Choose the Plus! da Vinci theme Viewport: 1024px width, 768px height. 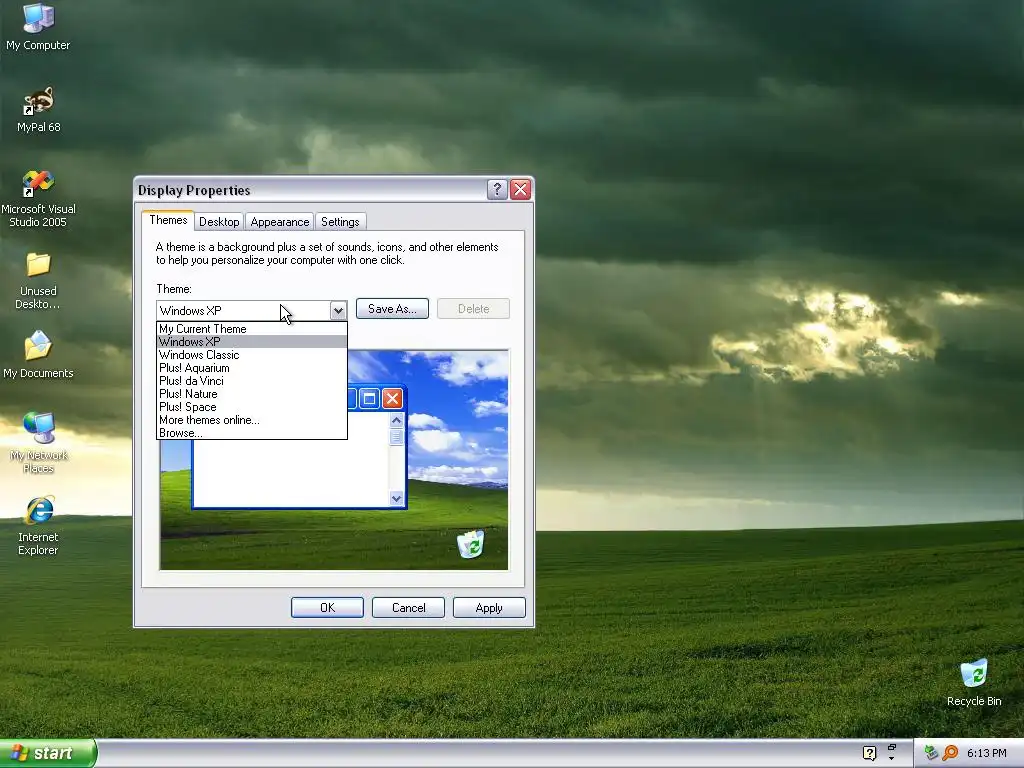[251, 381]
